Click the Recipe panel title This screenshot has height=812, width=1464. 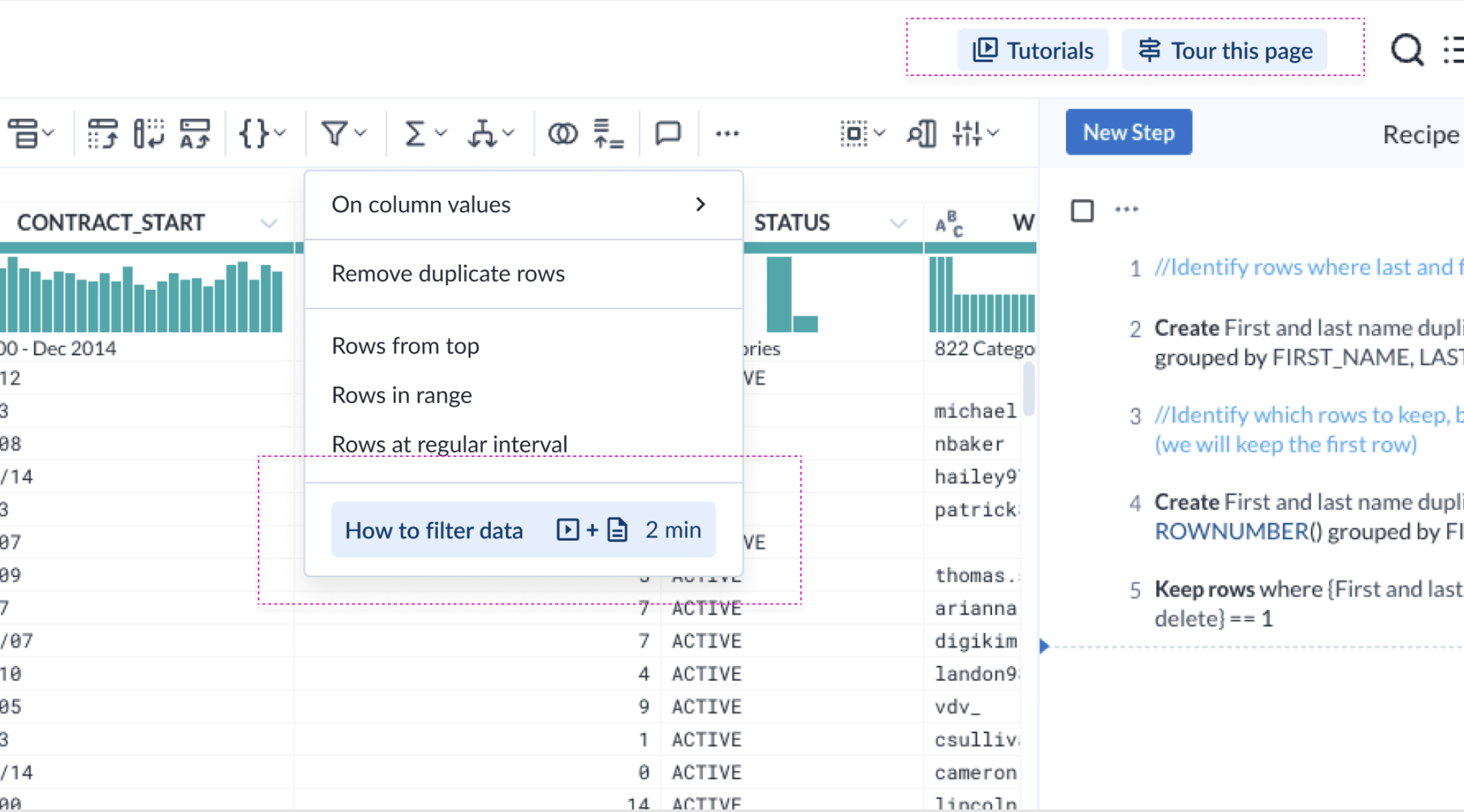[1421, 134]
